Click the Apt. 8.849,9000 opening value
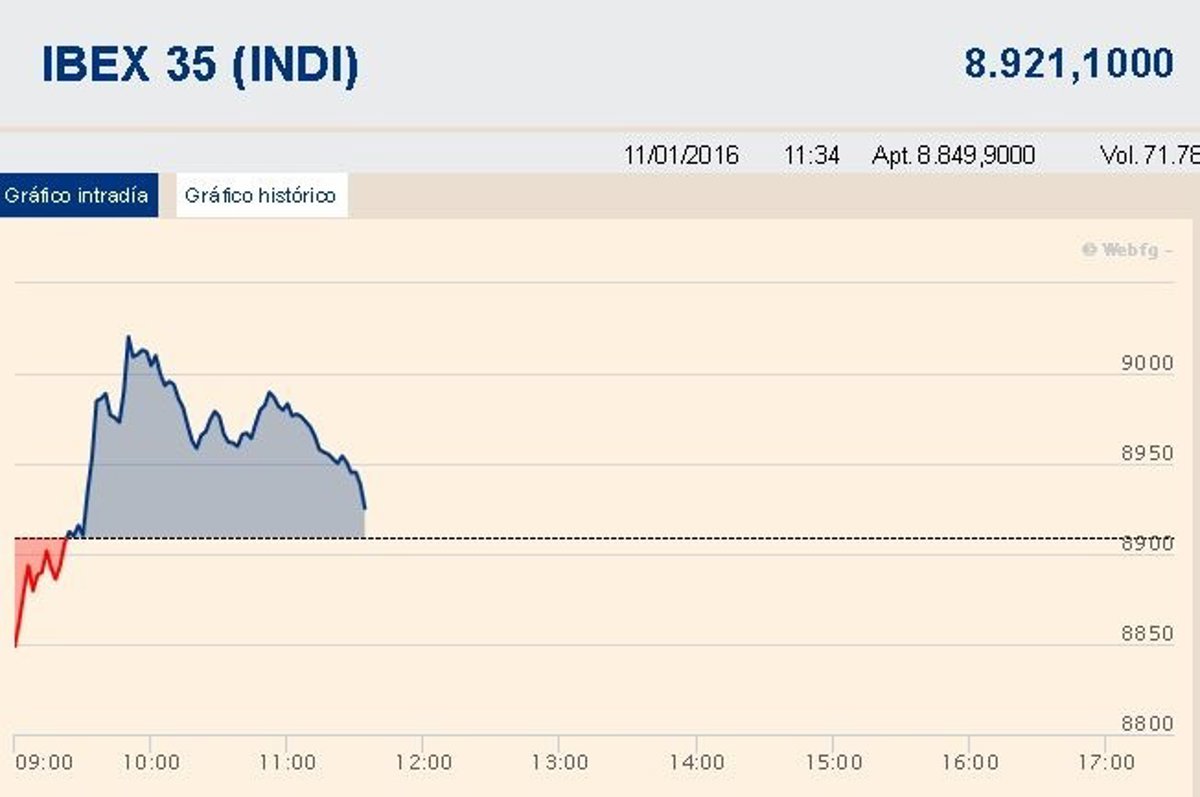This screenshot has height=797, width=1200. coord(953,156)
